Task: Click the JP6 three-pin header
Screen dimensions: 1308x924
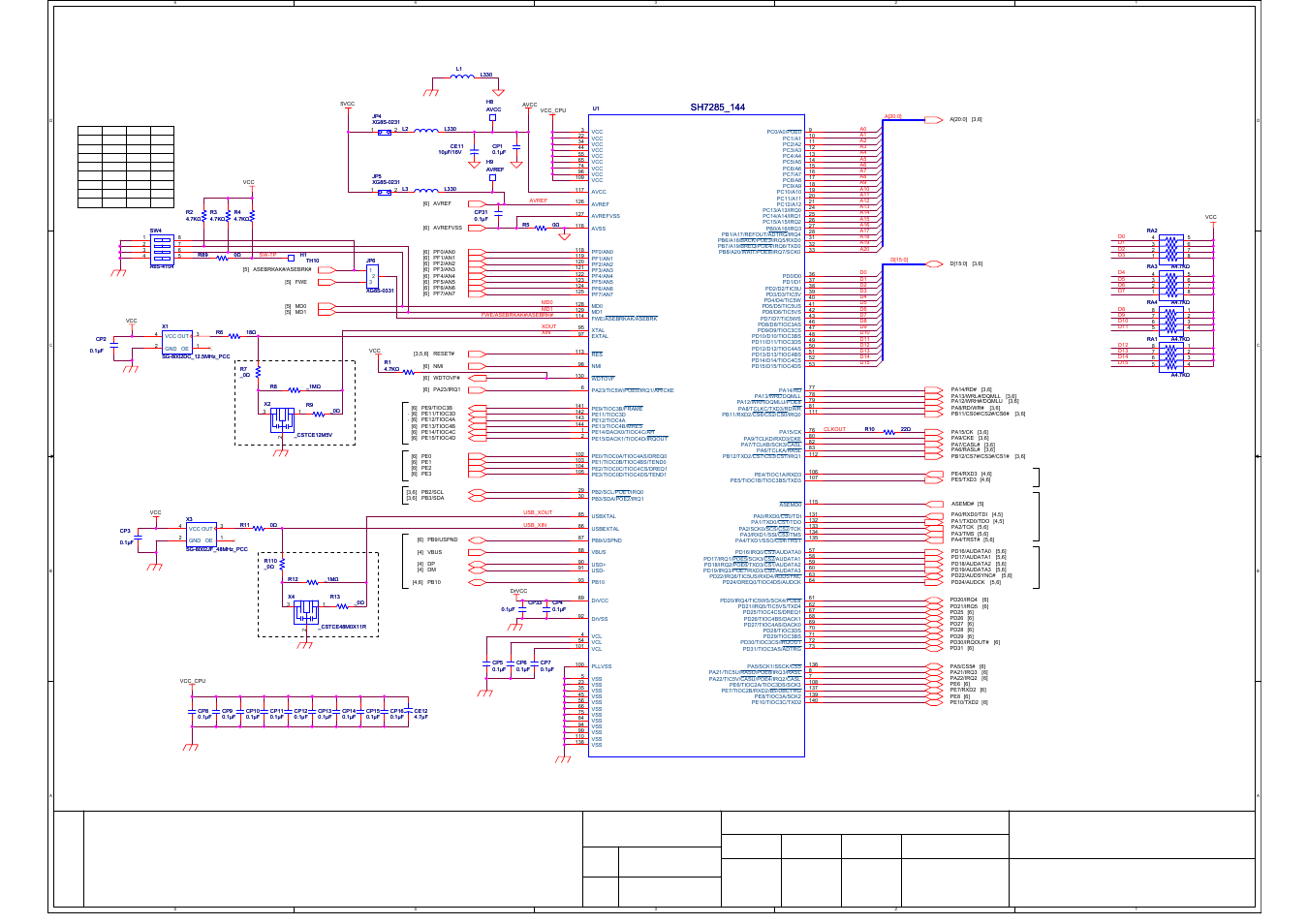Action: [372, 276]
